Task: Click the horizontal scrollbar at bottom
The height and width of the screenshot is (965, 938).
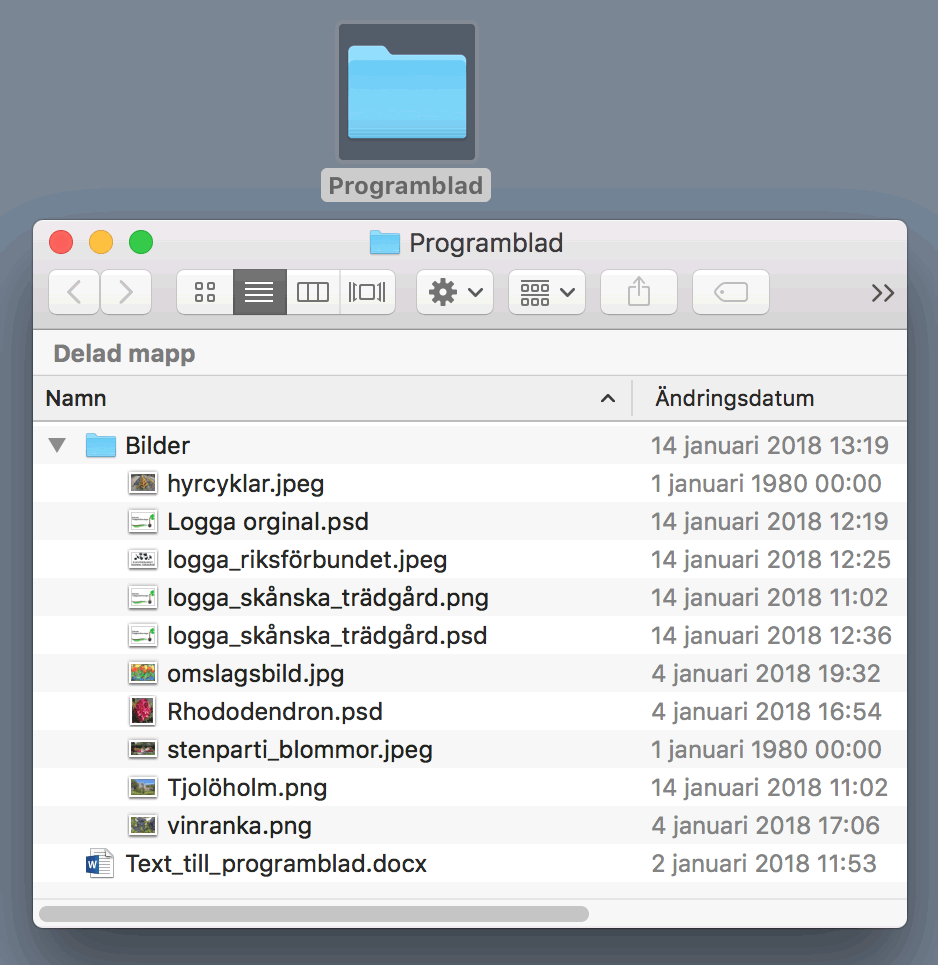Action: [313, 913]
